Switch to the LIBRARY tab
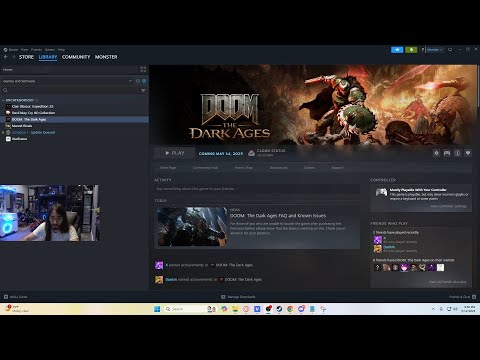The image size is (480, 360). pyautogui.click(x=48, y=57)
